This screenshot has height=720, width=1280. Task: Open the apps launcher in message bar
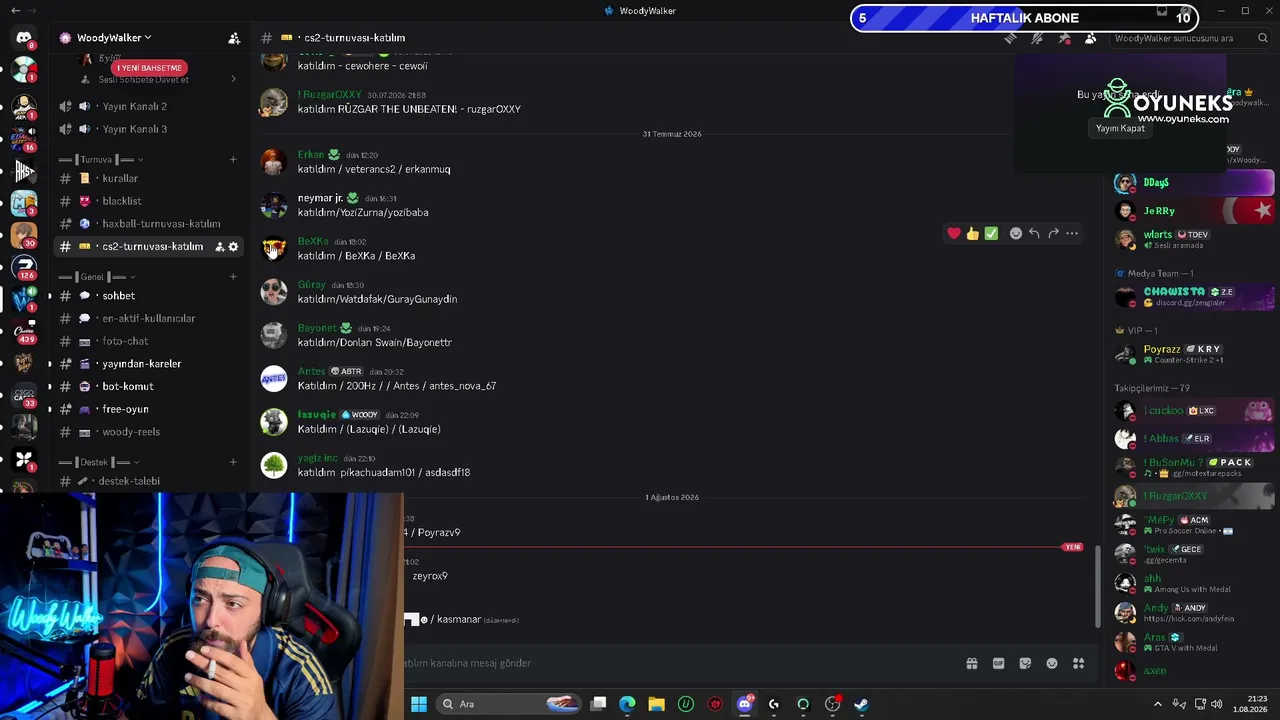[x=1079, y=663]
